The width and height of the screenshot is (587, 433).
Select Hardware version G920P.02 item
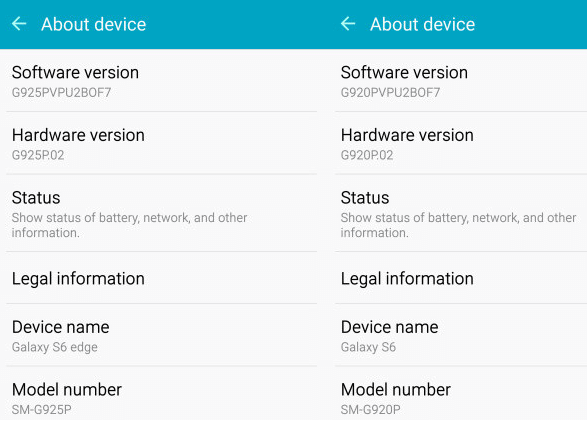pyautogui.click(x=461, y=143)
